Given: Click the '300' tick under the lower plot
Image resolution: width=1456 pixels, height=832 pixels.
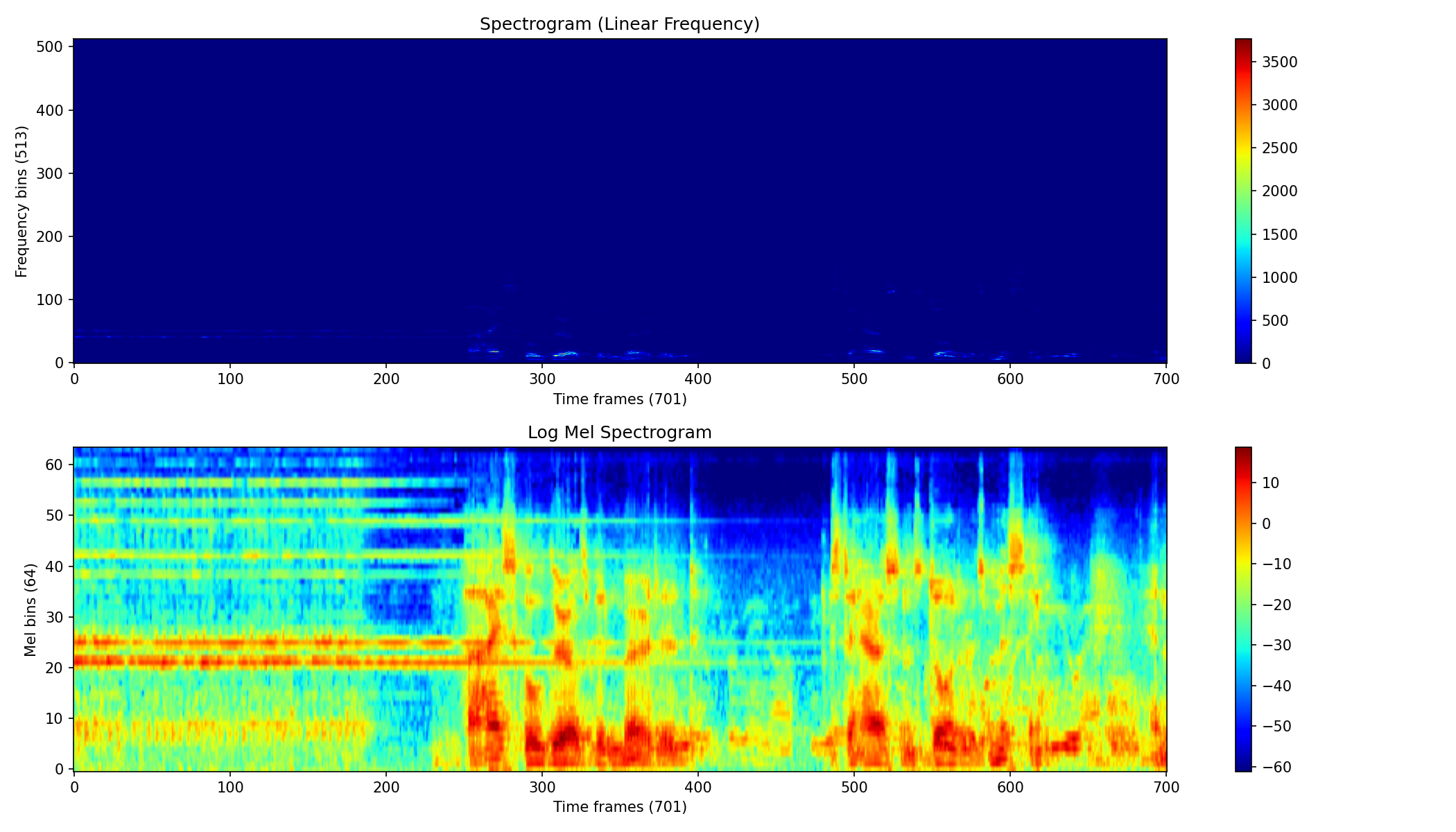Looking at the screenshot, I should 541,788.
